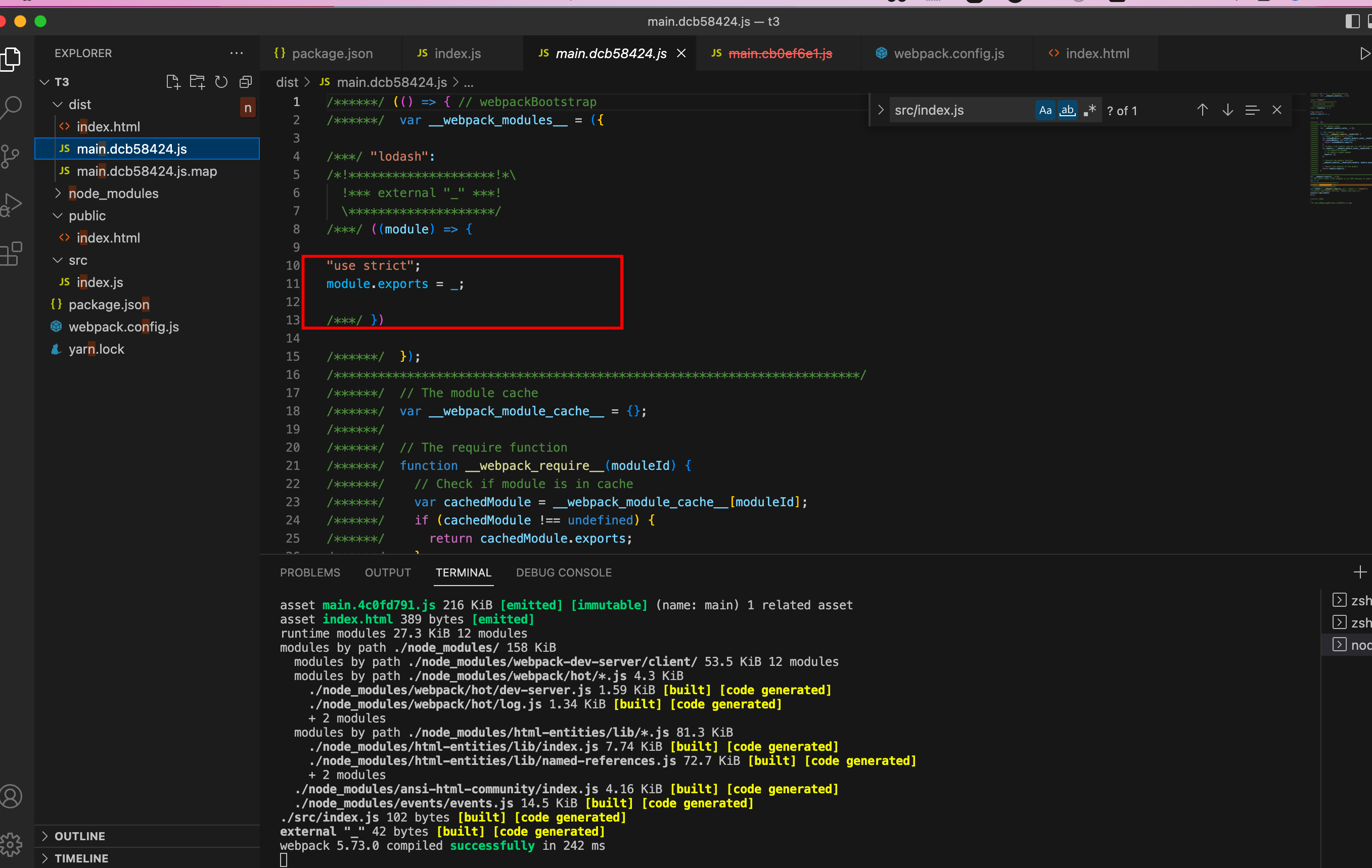Click the find input field src/index.js
Screen dimensions: 1372x868
962,110
